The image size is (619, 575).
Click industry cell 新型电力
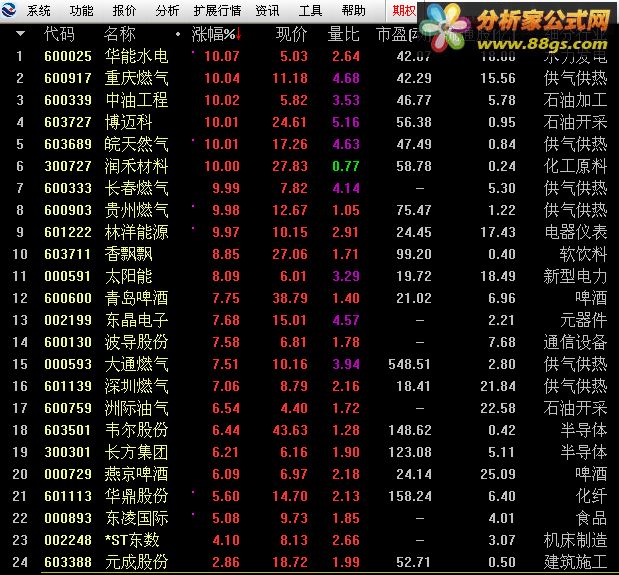coord(576,276)
